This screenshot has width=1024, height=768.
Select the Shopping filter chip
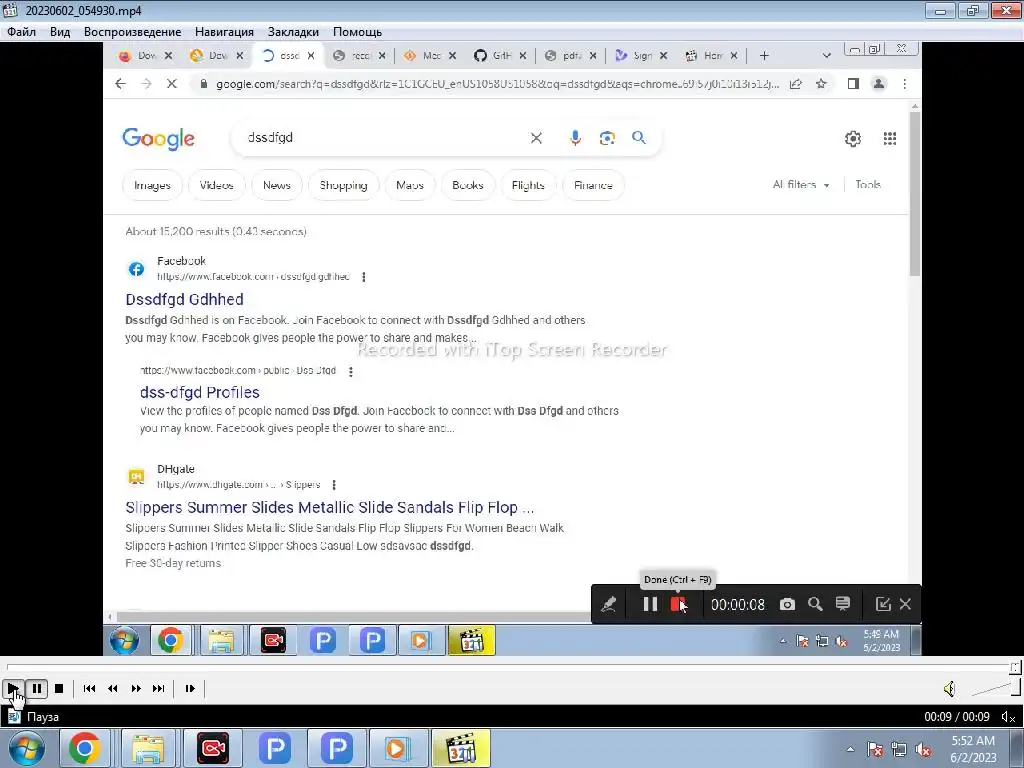click(344, 185)
